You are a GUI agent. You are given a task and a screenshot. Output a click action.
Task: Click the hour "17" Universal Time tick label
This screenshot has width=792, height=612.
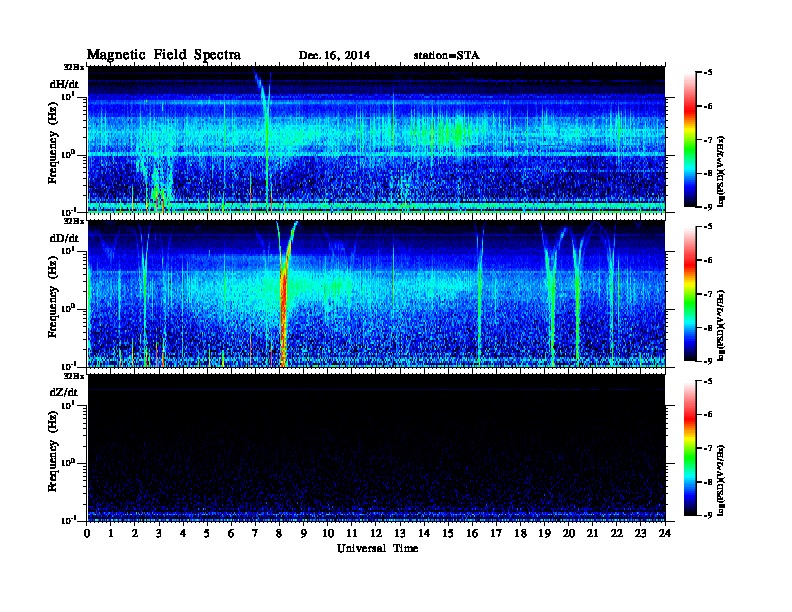496,533
